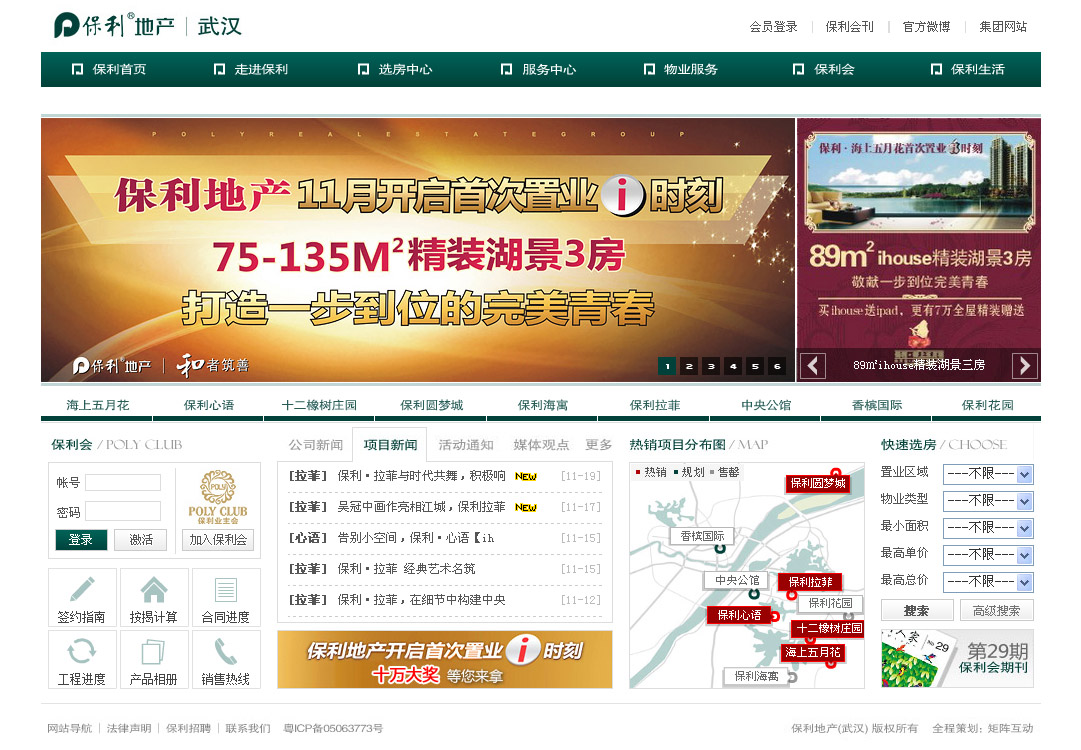Click 保利心语 marker on map
The image size is (1081, 750).
740,615
